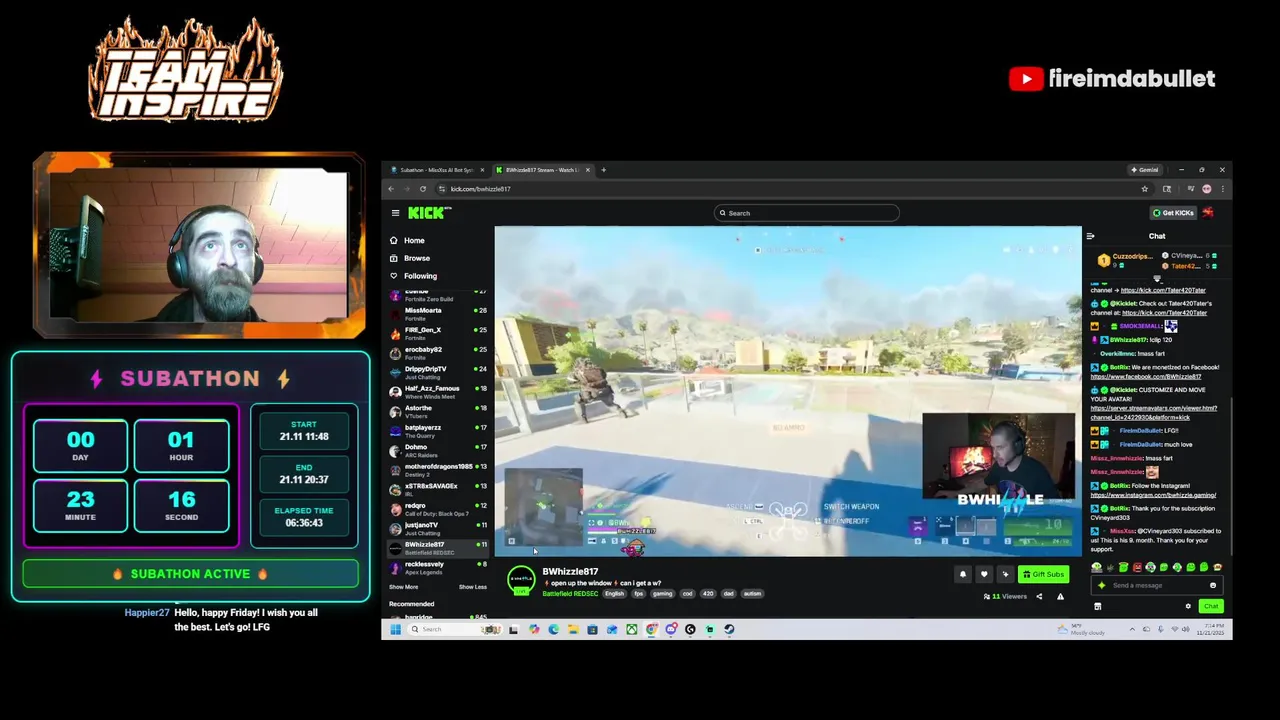Open the Instagram bwhizzle.gaming chat link
The height and width of the screenshot is (720, 1280).
click(x=1153, y=495)
